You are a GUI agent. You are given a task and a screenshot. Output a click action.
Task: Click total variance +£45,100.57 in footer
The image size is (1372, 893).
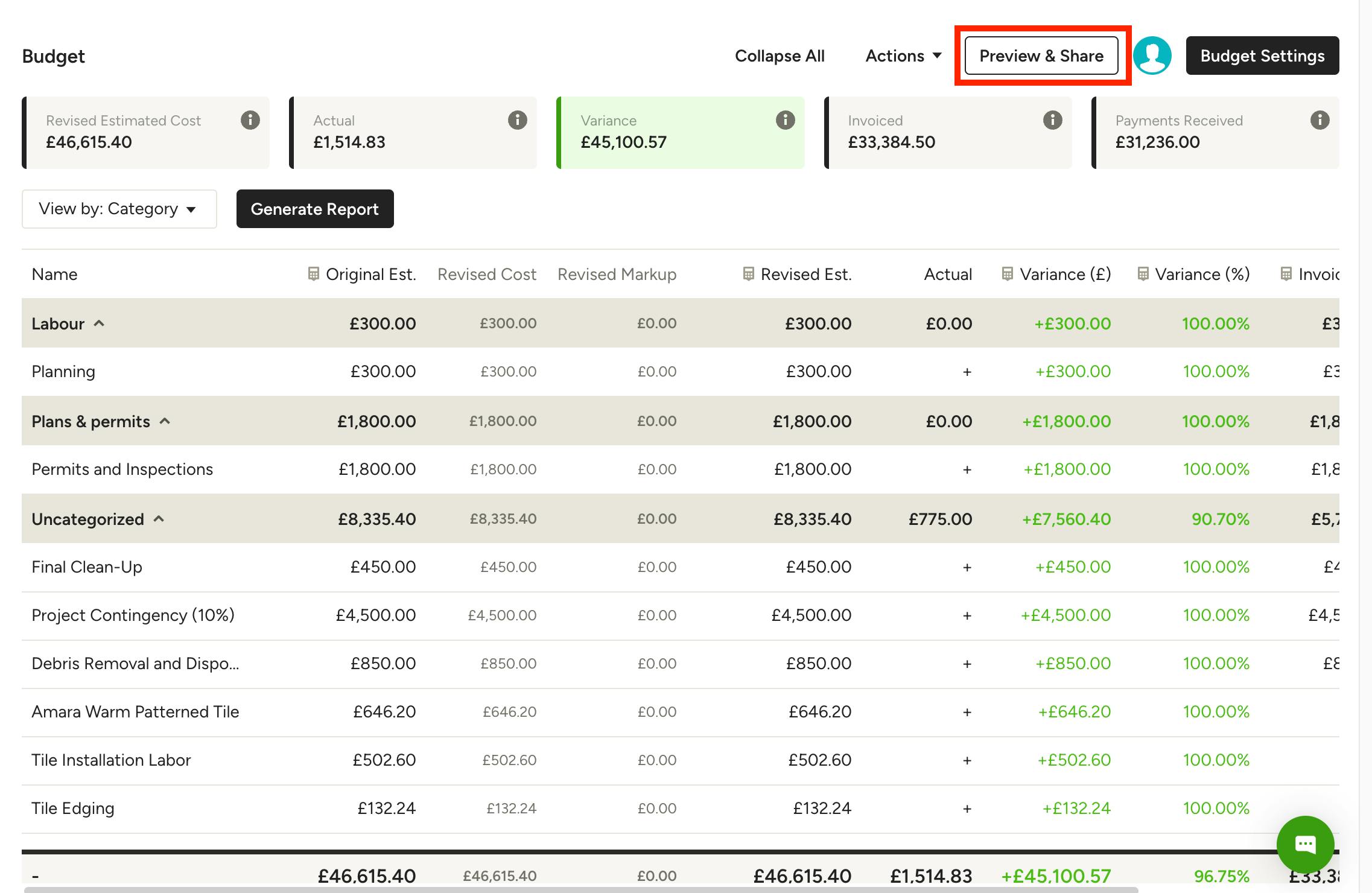pyautogui.click(x=1055, y=876)
